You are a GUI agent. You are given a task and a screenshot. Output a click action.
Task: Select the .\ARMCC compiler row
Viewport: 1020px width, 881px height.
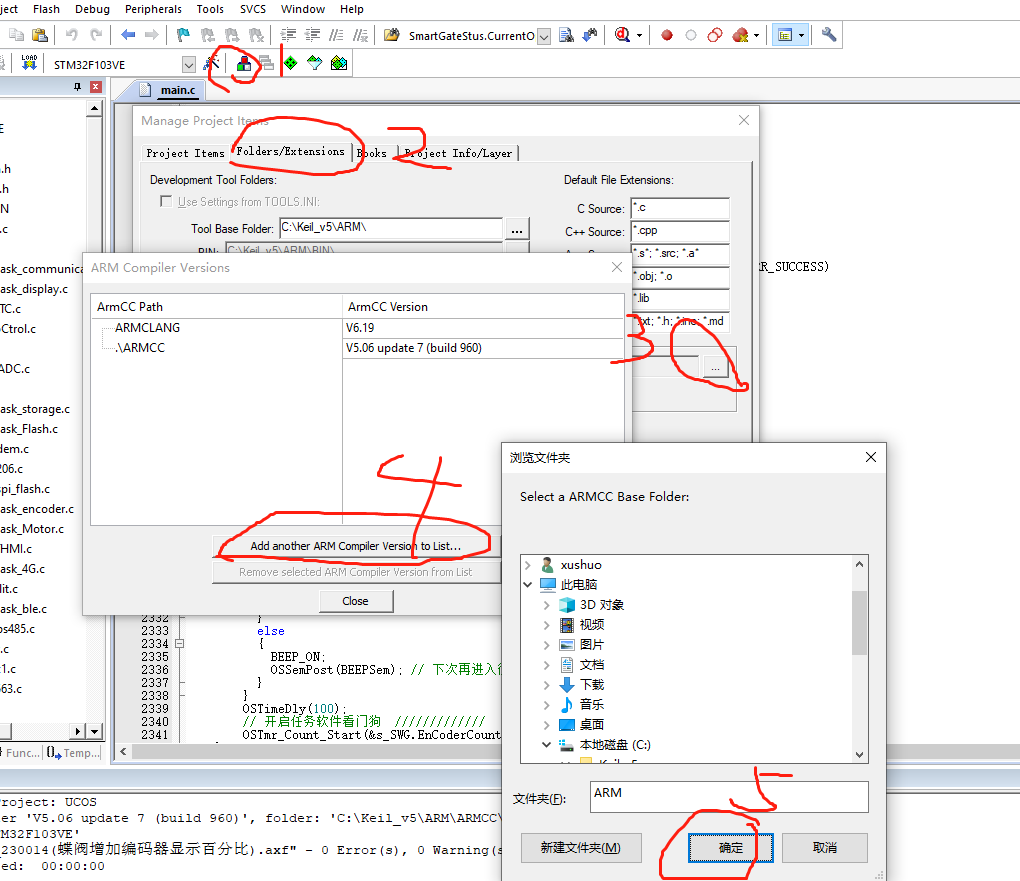tap(356, 348)
